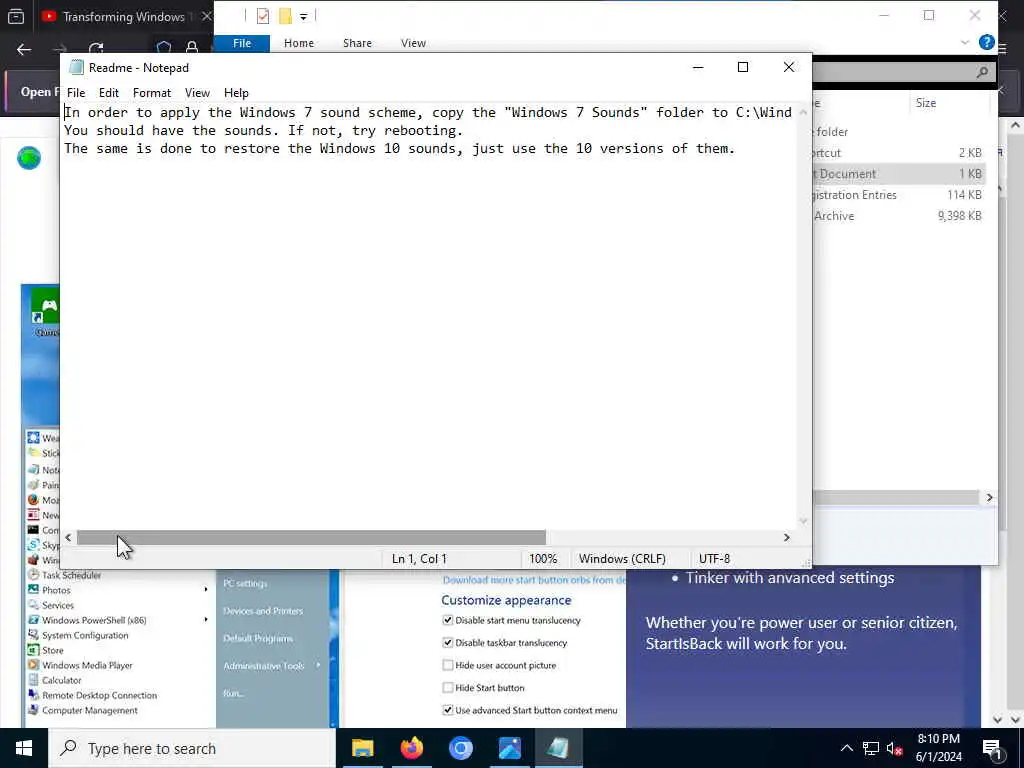
Task: Show hidden system tray icons chevron
Action: click(846, 748)
